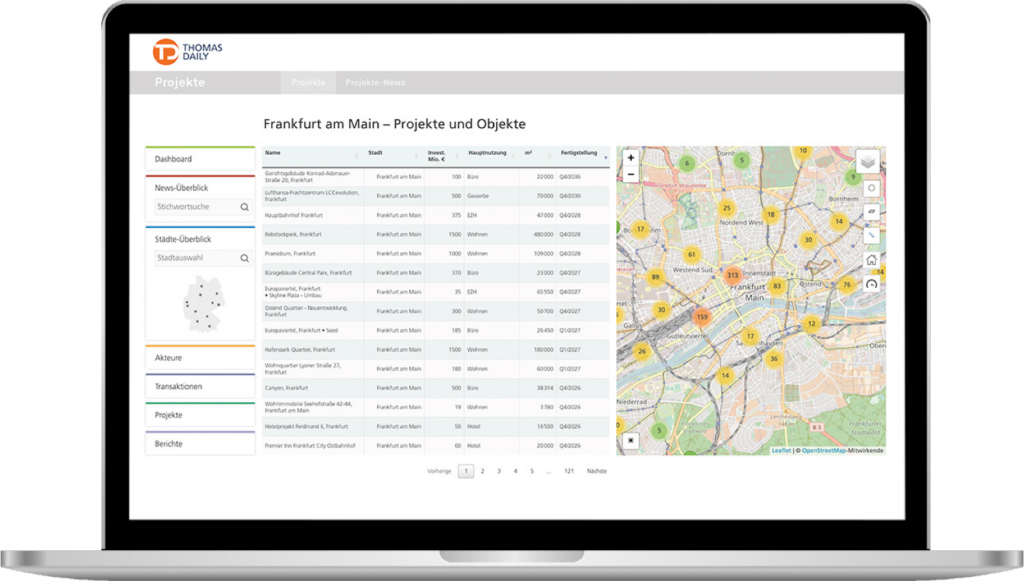Image resolution: width=1024 pixels, height=581 pixels.
Task: Open the map layers control
Action: (867, 161)
